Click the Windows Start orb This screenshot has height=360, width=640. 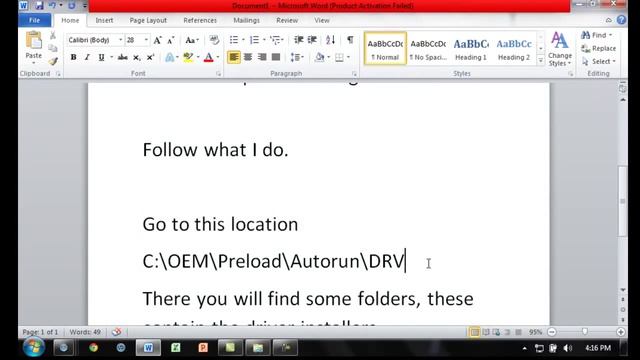(x=33, y=347)
